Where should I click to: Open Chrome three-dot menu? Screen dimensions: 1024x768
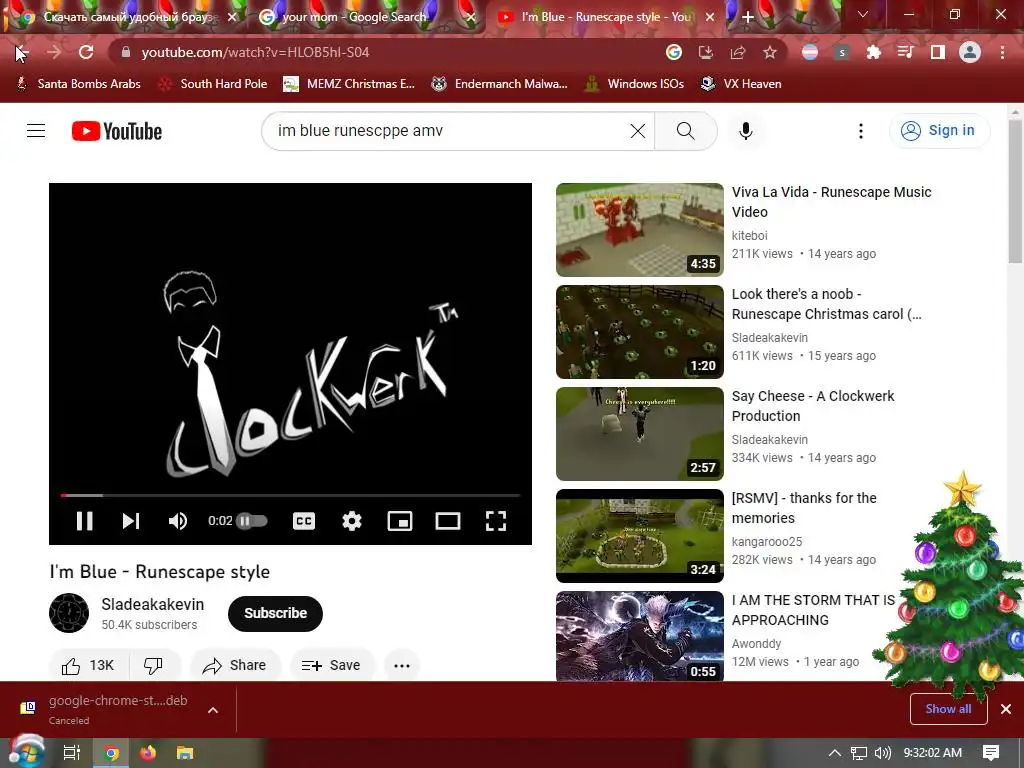click(1002, 52)
